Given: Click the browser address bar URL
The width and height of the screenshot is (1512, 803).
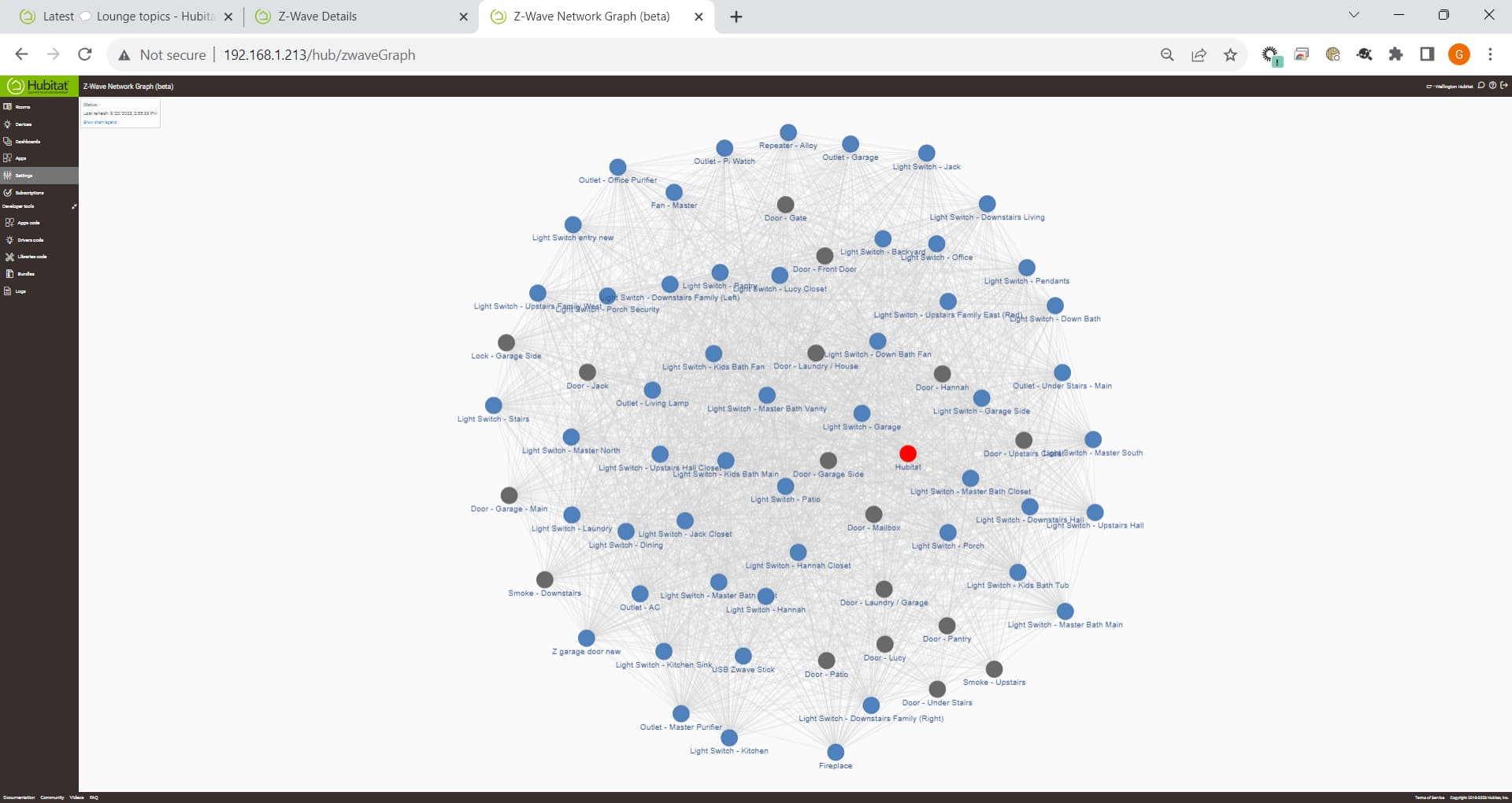Looking at the screenshot, I should [x=319, y=55].
